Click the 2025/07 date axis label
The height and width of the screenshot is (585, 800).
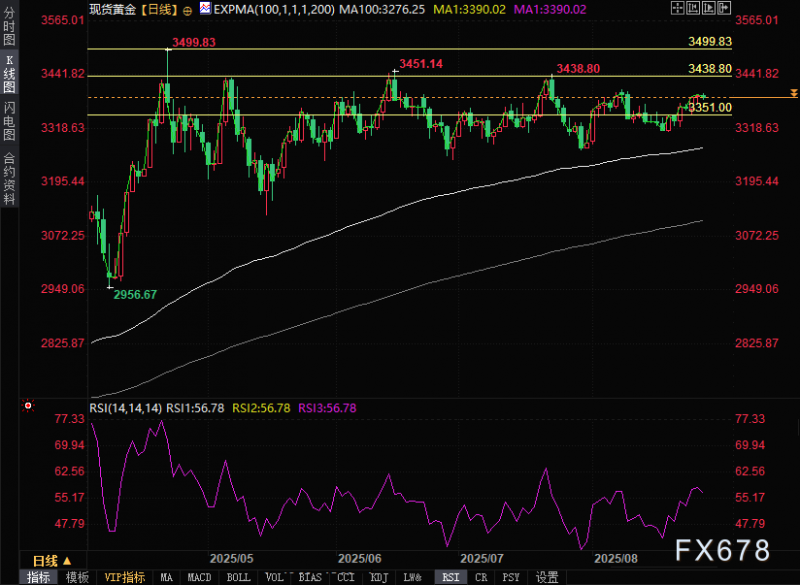pyautogui.click(x=482, y=558)
